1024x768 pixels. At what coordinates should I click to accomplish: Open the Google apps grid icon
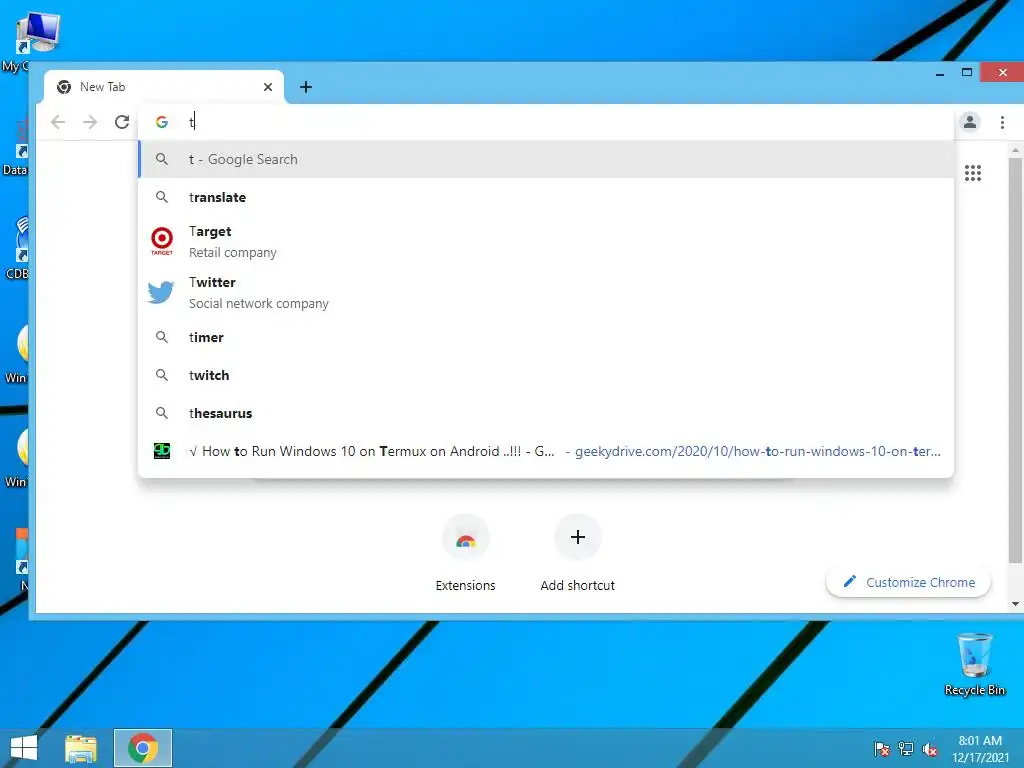[x=973, y=173]
